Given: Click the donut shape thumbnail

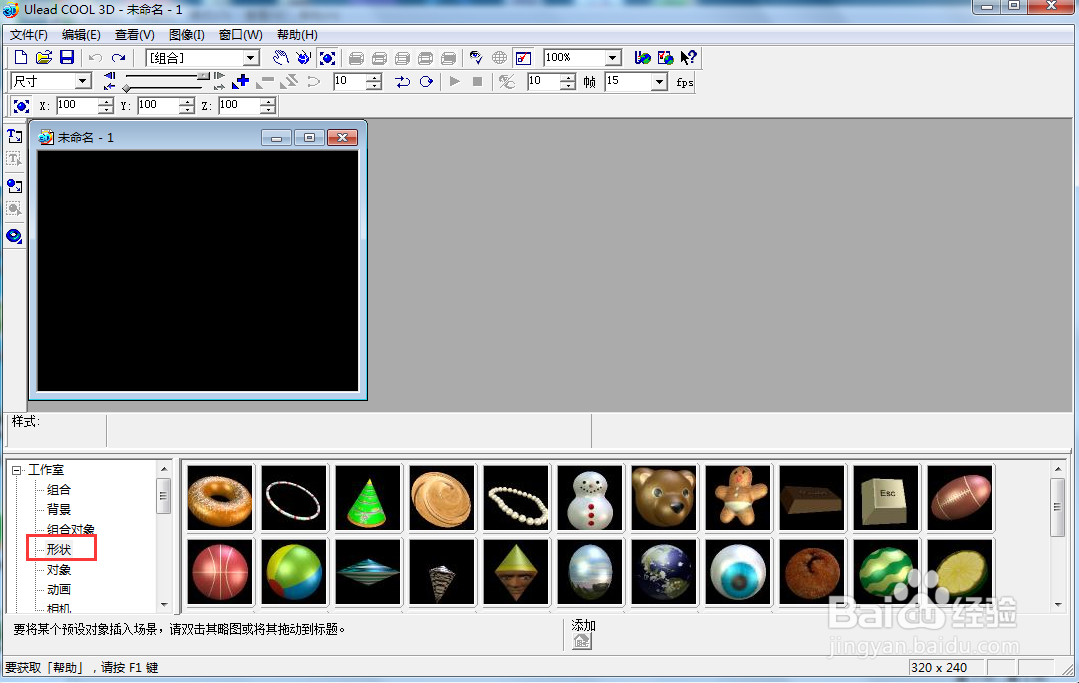Looking at the screenshot, I should [220, 498].
